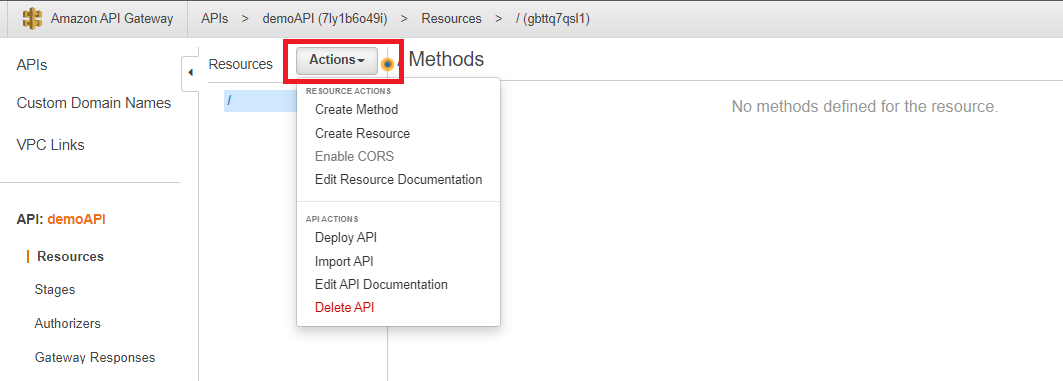The height and width of the screenshot is (381, 1063).
Task: Open the Actions dropdown button
Action: (x=337, y=60)
